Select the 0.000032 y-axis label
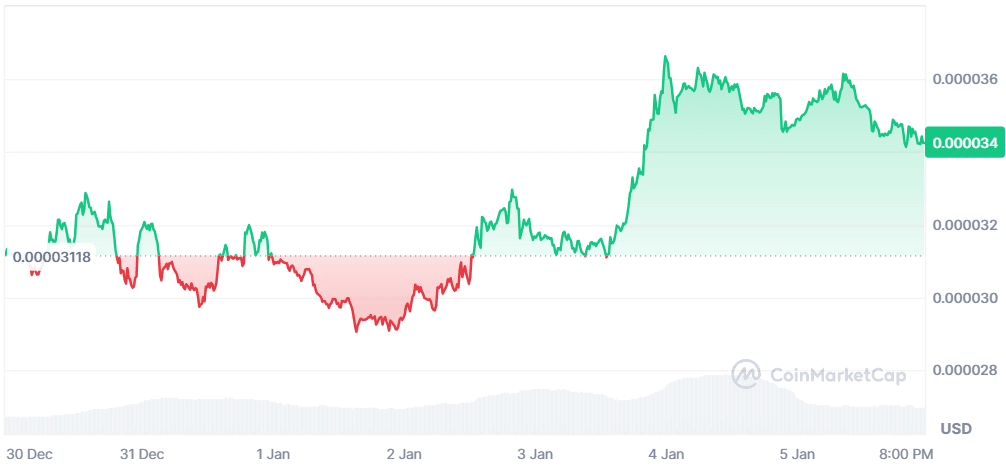 point(965,225)
